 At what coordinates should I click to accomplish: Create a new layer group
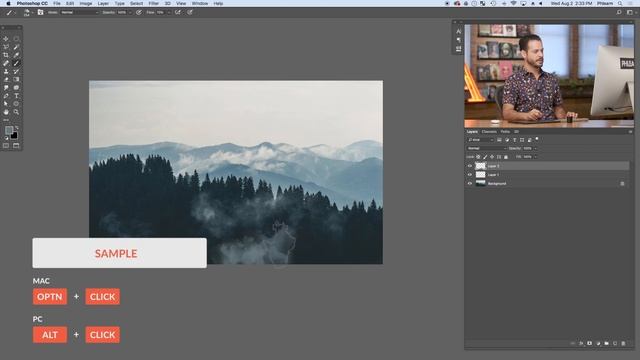click(607, 344)
